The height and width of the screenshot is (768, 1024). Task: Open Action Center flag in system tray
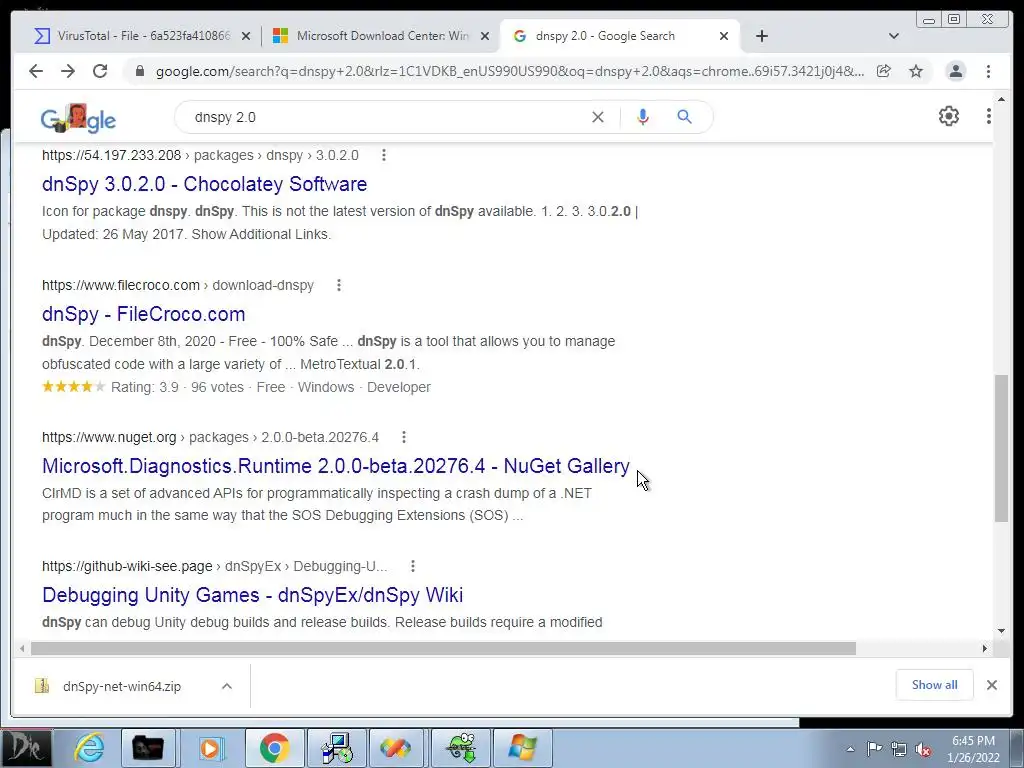pyautogui.click(x=874, y=749)
